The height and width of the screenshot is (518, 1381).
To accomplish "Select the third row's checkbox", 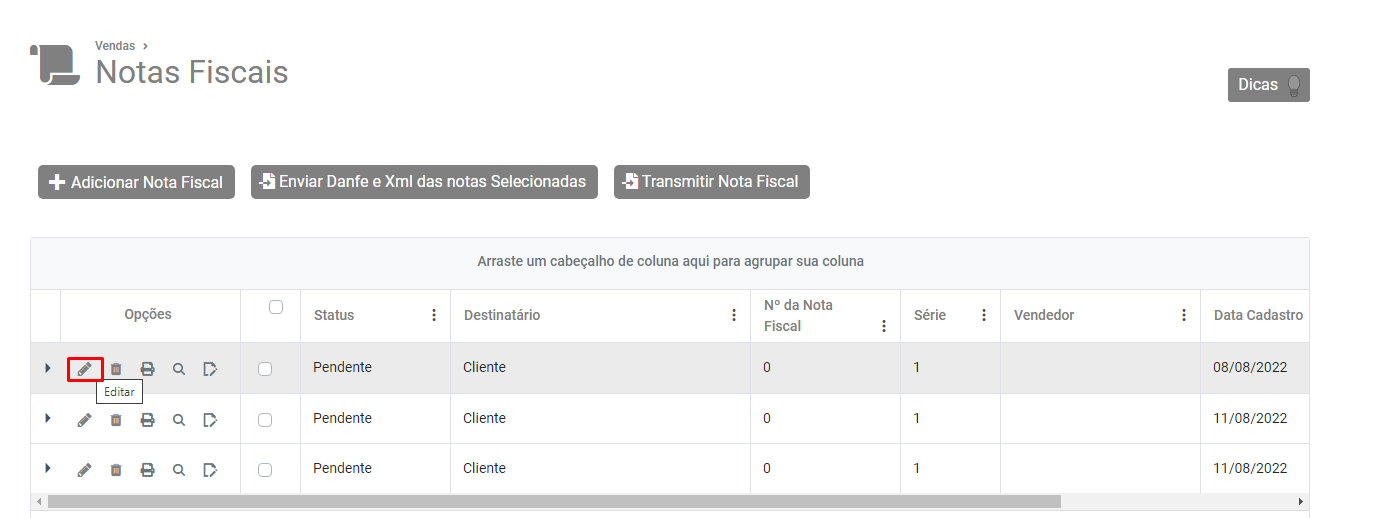I will pyautogui.click(x=265, y=469).
